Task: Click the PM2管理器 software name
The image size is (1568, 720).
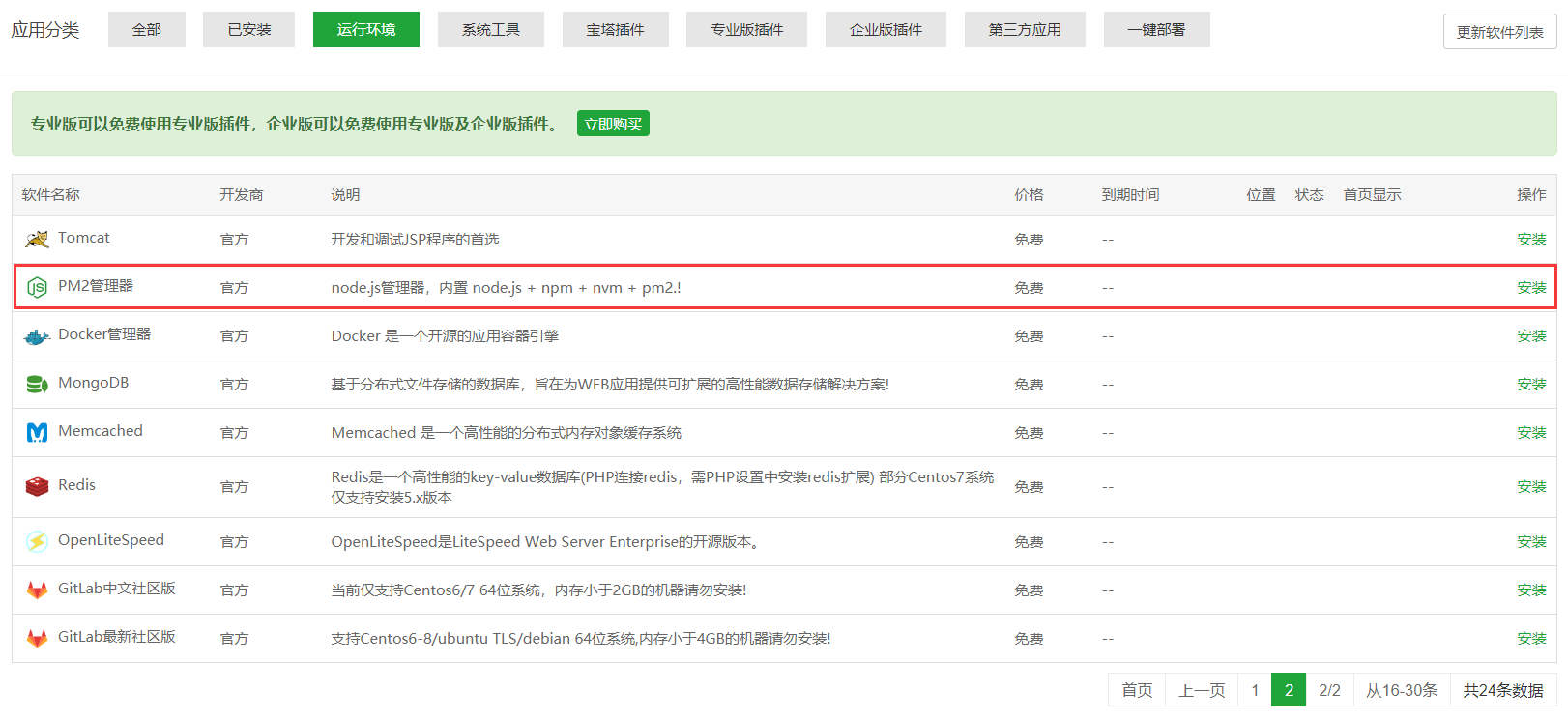Action: point(96,286)
